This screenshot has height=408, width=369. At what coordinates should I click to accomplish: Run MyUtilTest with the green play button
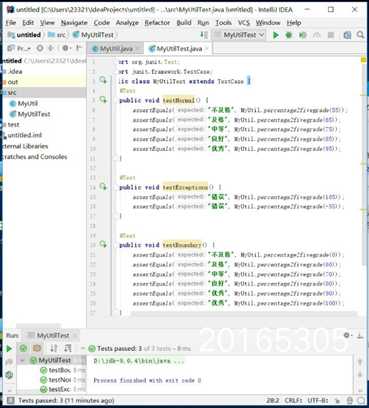(x=275, y=35)
